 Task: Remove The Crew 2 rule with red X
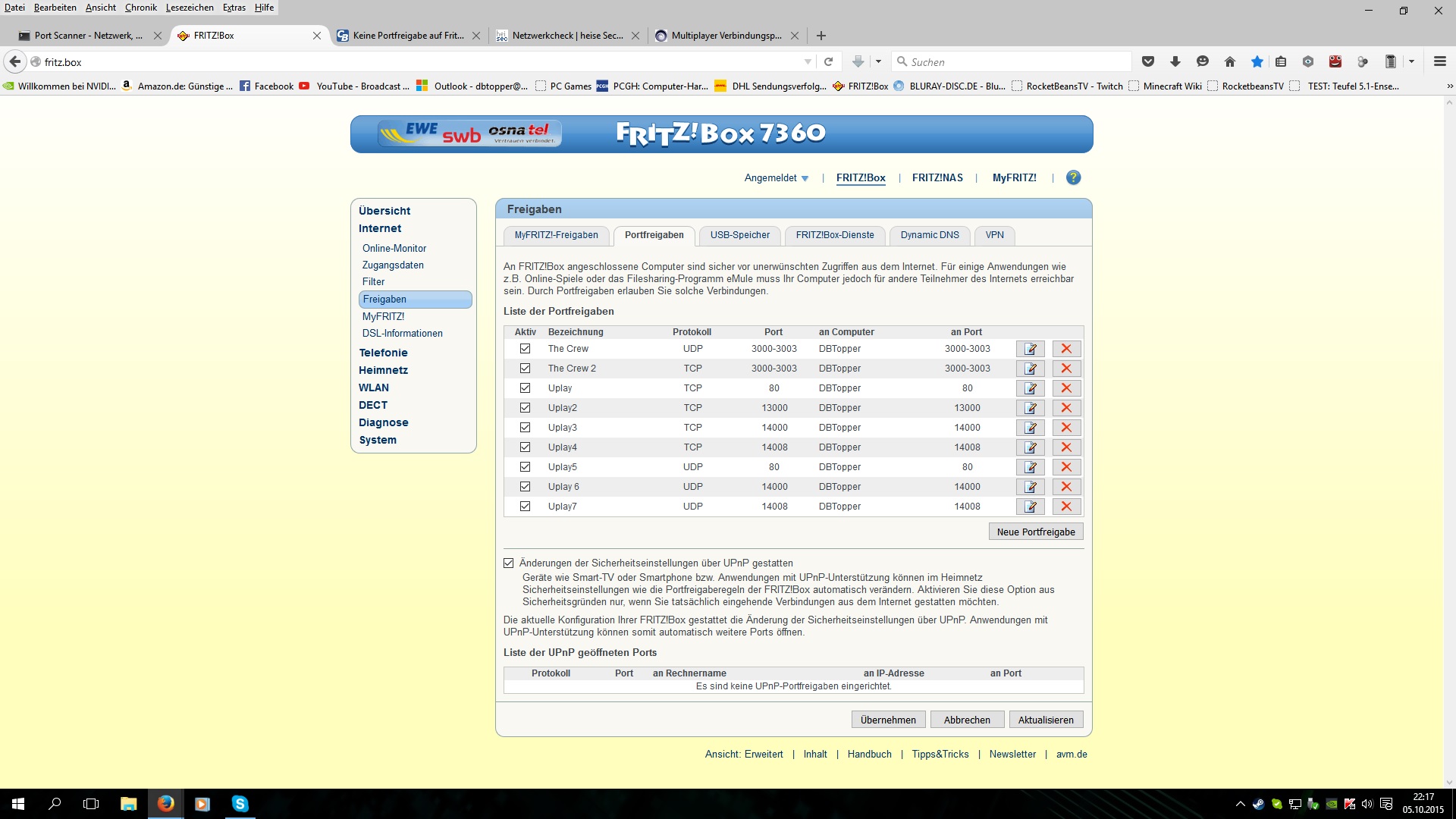point(1066,369)
